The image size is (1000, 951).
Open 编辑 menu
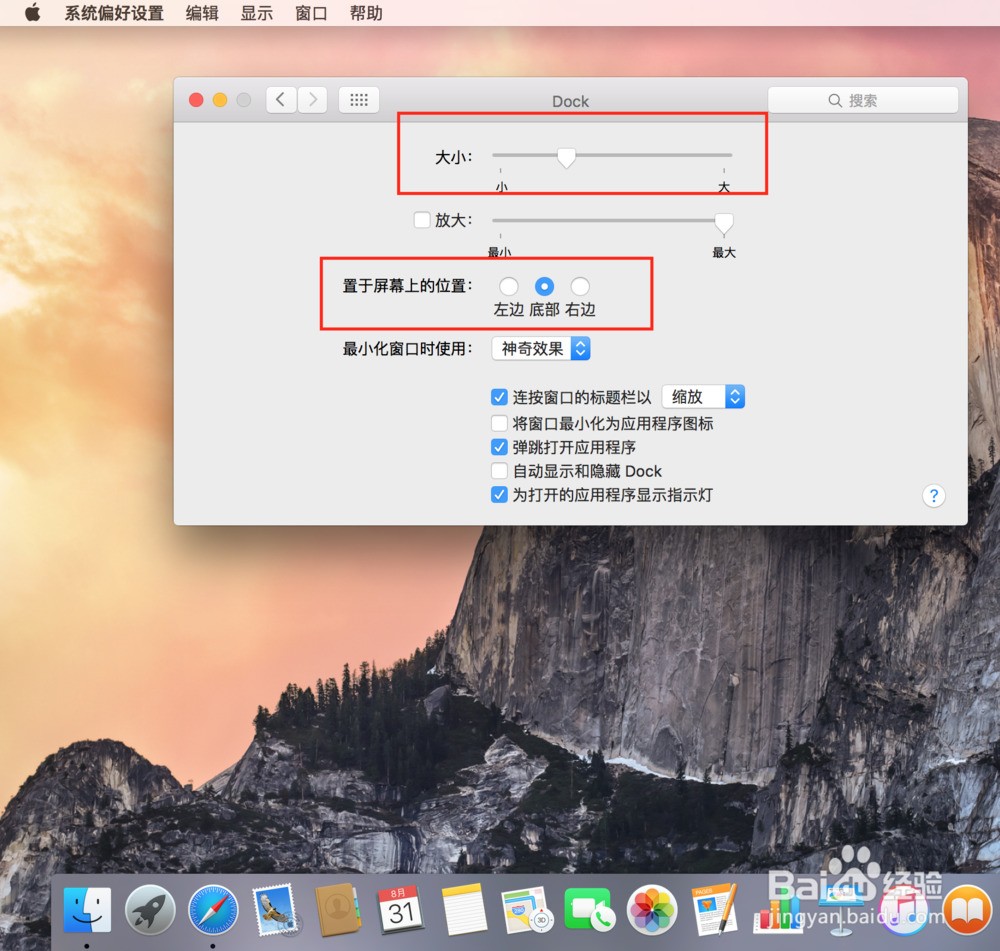(202, 13)
